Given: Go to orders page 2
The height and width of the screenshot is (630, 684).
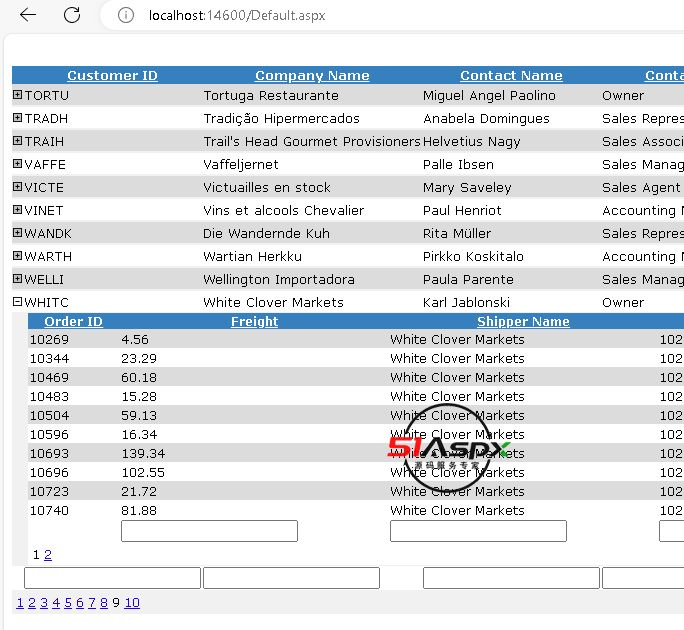Looking at the screenshot, I should coord(48,555).
